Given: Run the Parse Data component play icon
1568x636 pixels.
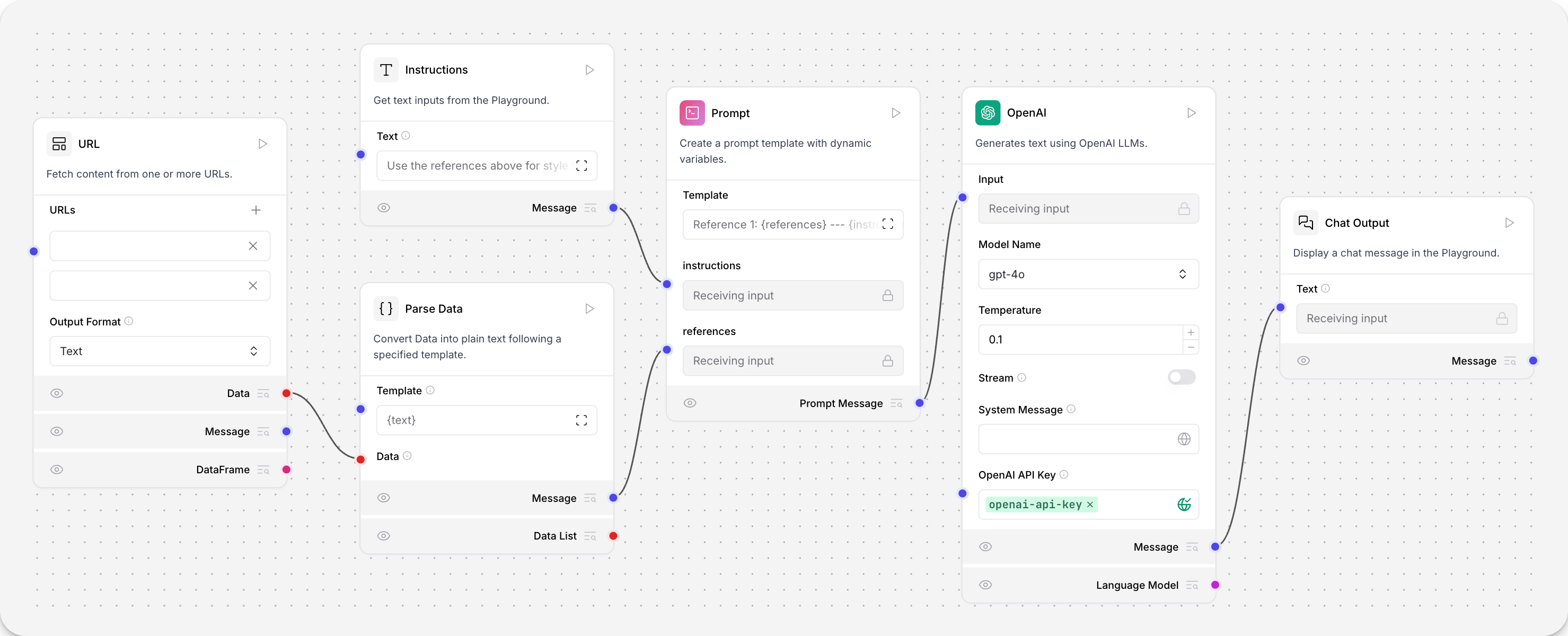Looking at the screenshot, I should [x=589, y=308].
